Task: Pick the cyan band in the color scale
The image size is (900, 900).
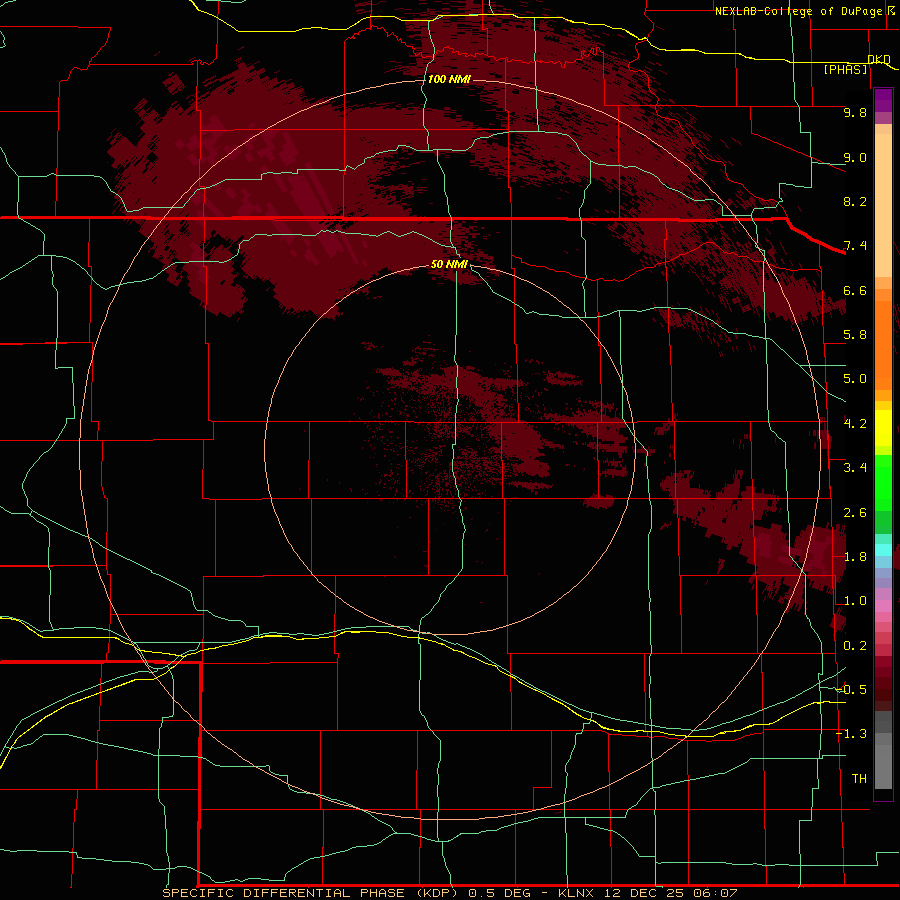Action: (883, 550)
